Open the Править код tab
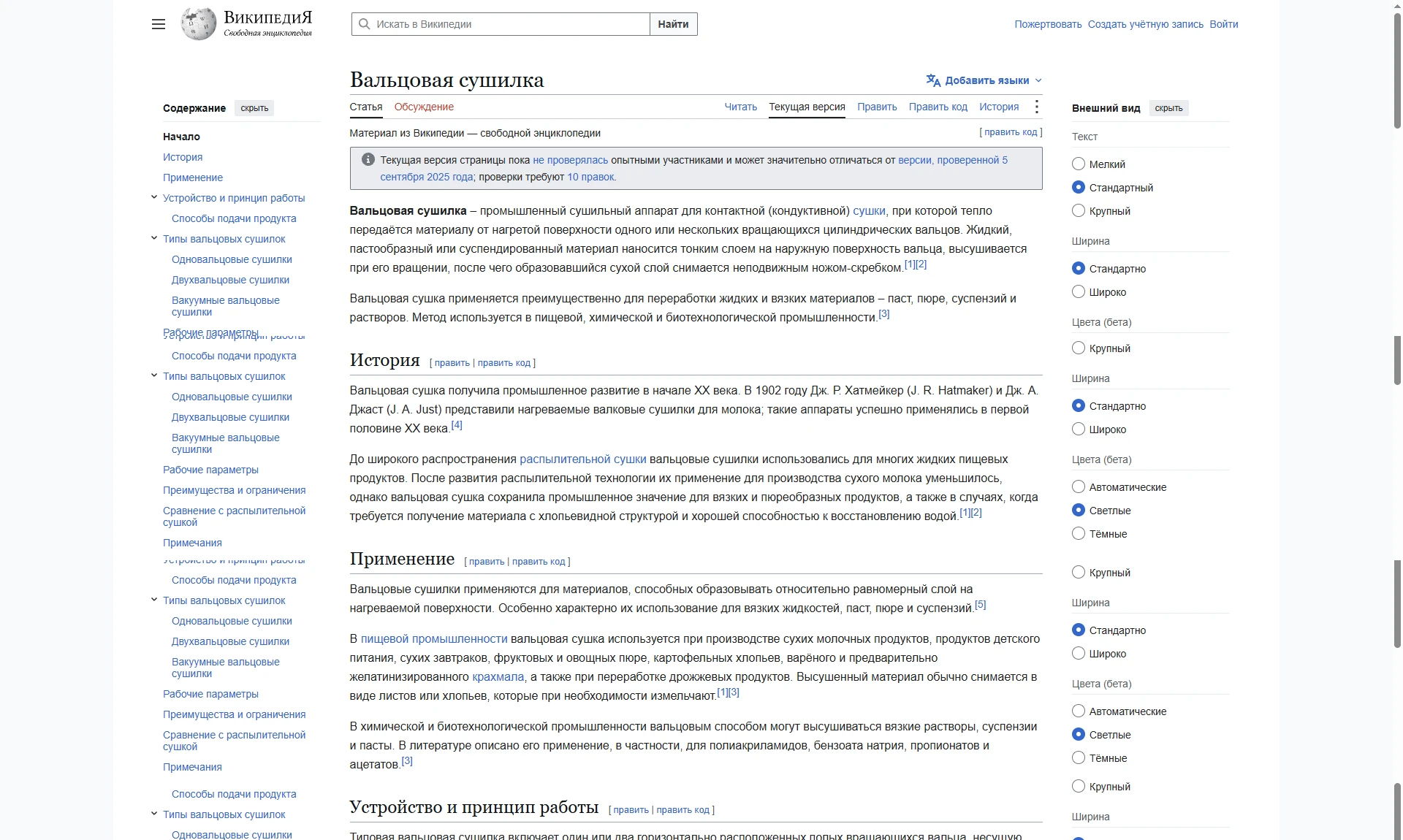This screenshot has height=840, width=1403. pyautogui.click(x=938, y=107)
